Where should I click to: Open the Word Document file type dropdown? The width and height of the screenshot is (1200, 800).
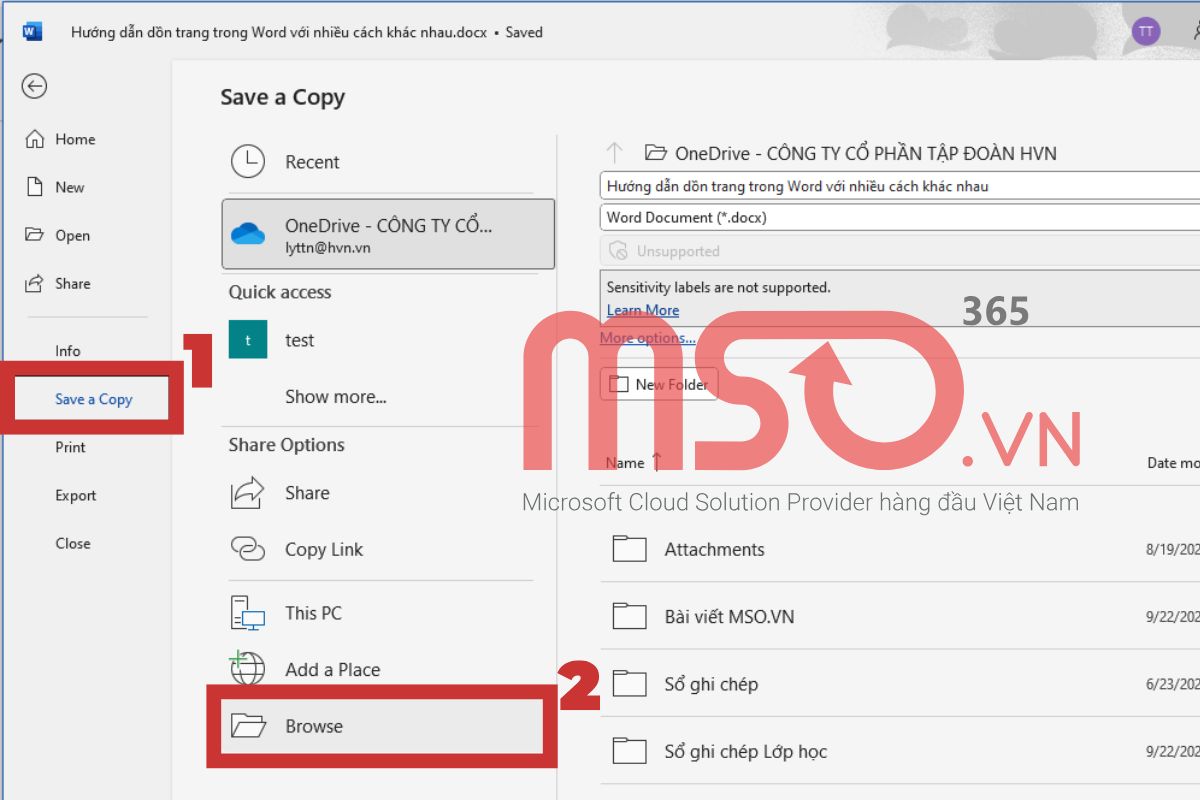900,217
